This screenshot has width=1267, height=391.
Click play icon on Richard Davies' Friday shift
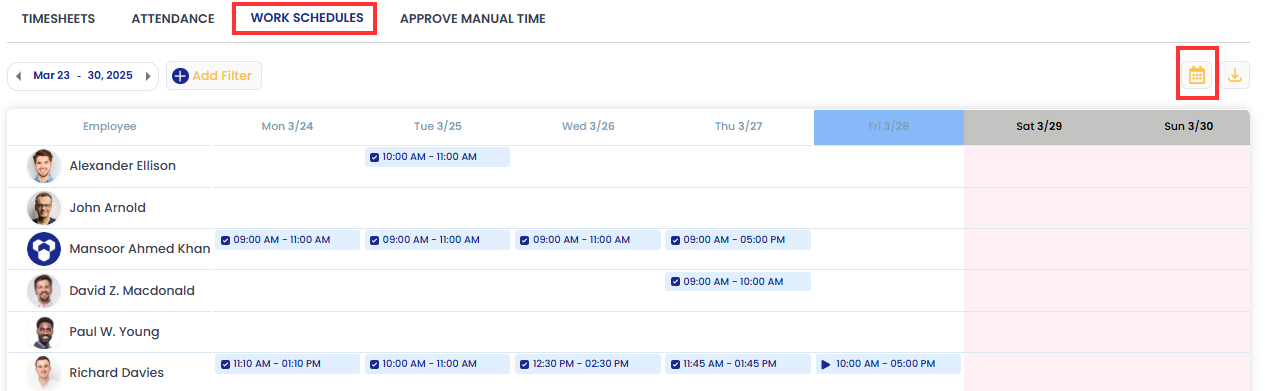click(826, 364)
